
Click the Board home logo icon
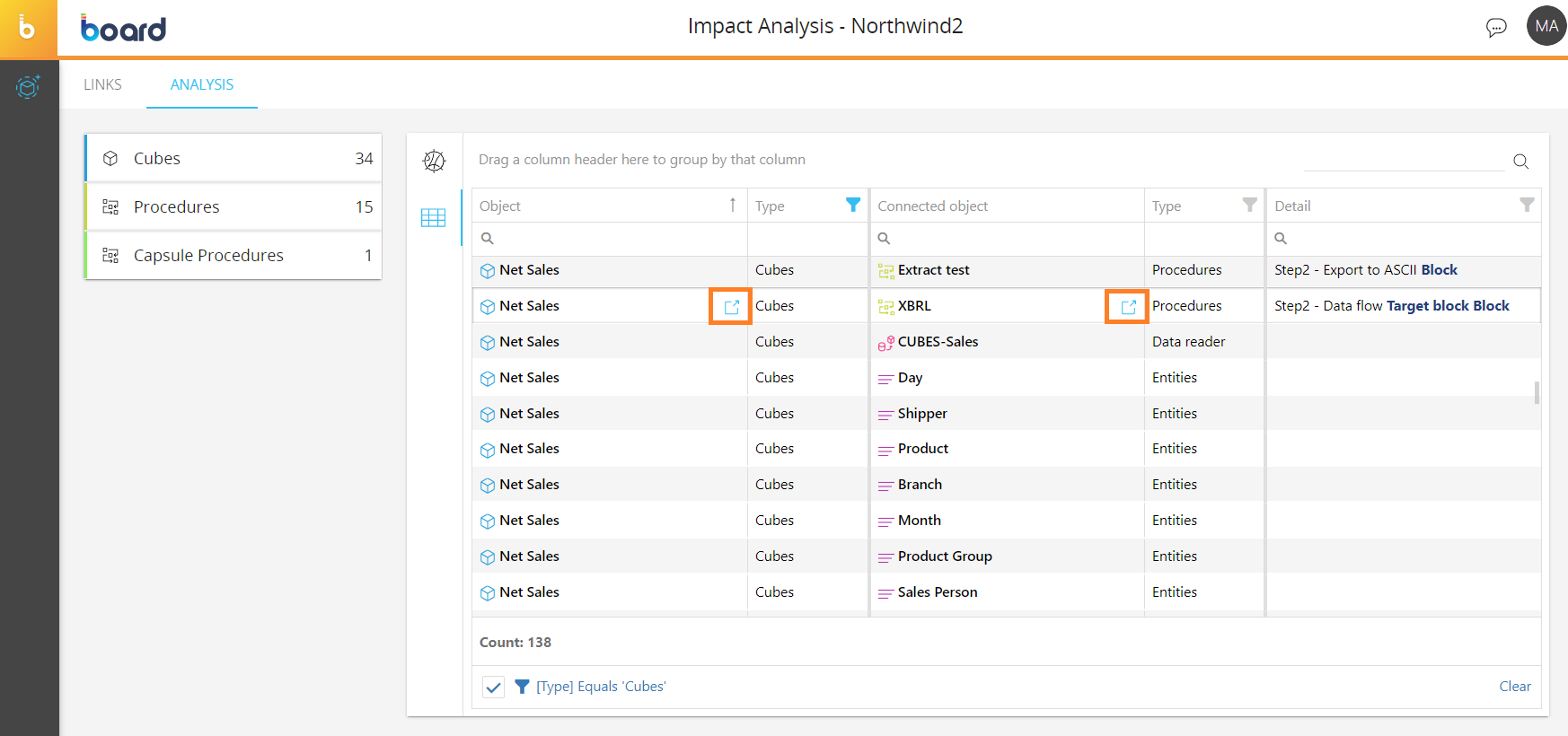pos(28,29)
